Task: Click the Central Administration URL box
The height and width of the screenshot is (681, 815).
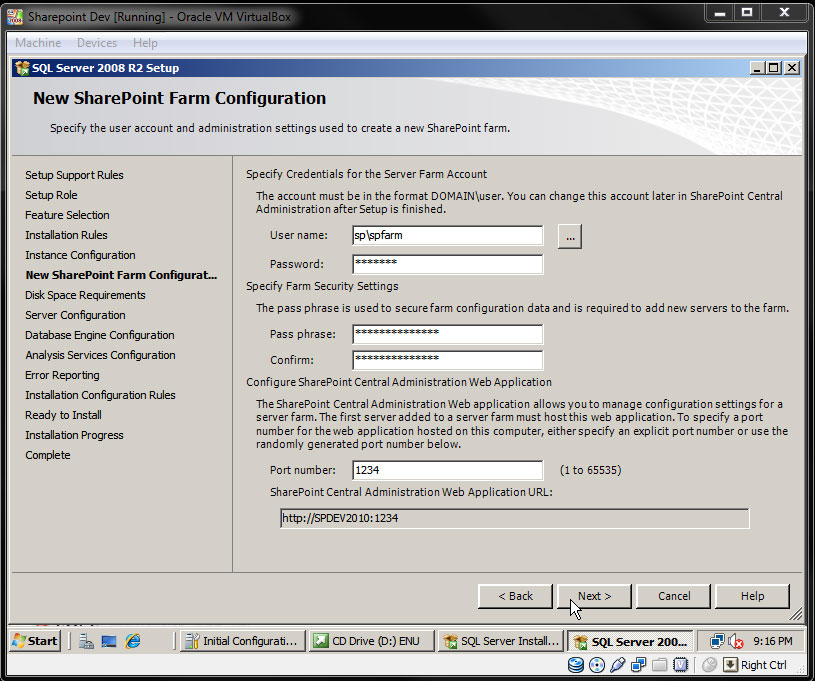Action: pos(515,518)
